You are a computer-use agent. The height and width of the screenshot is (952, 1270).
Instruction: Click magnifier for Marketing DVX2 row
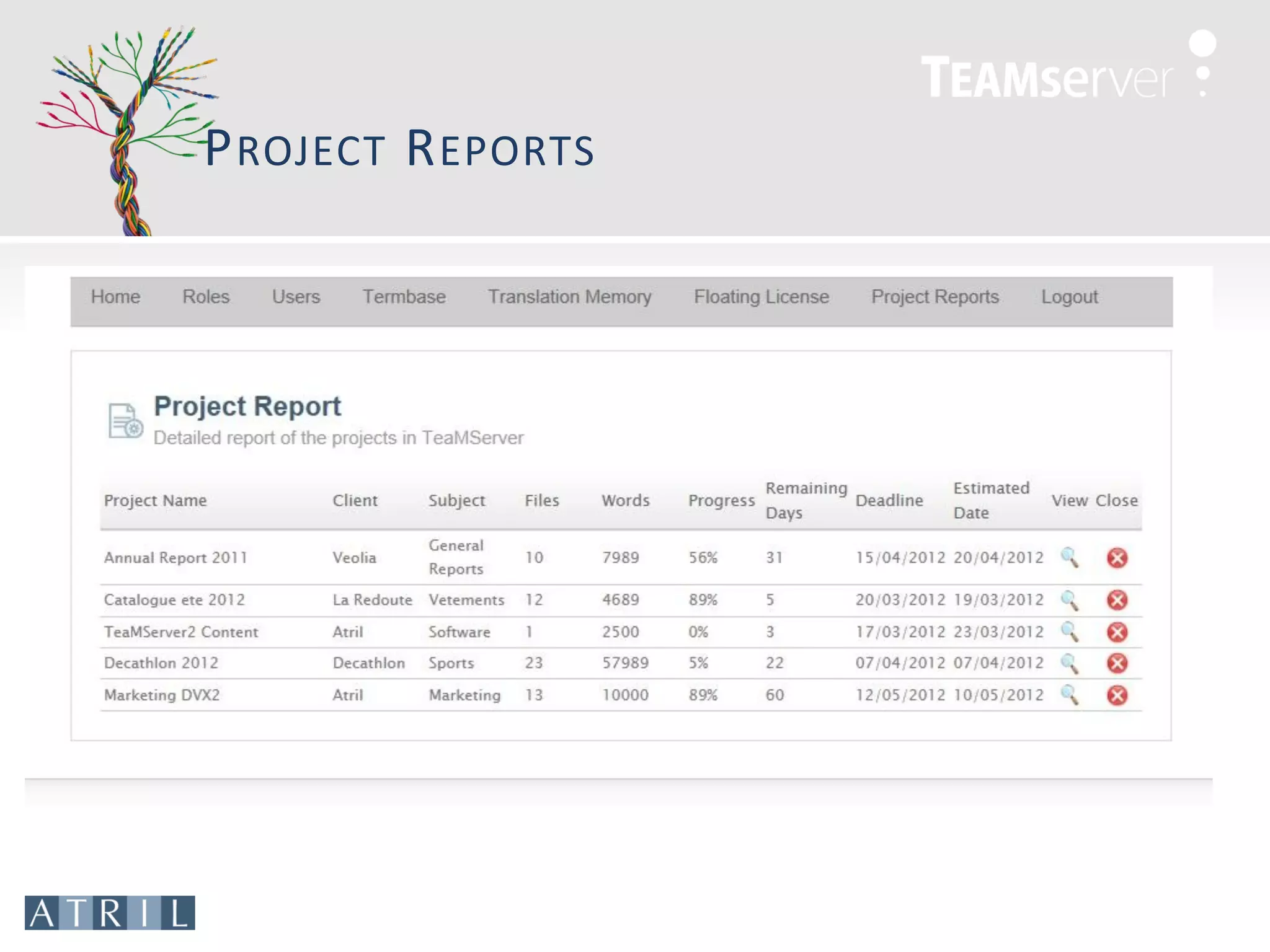1069,695
